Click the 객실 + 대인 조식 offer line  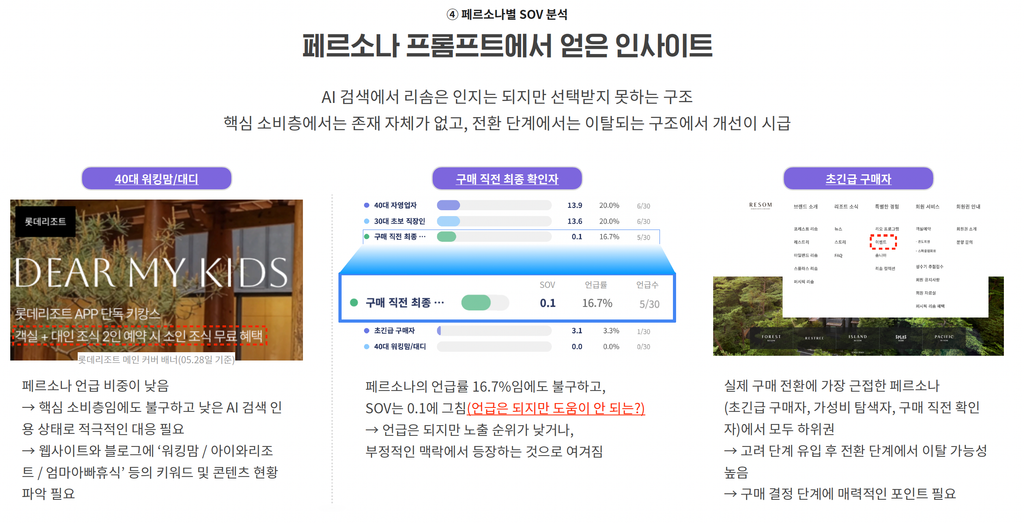[x=139, y=336]
